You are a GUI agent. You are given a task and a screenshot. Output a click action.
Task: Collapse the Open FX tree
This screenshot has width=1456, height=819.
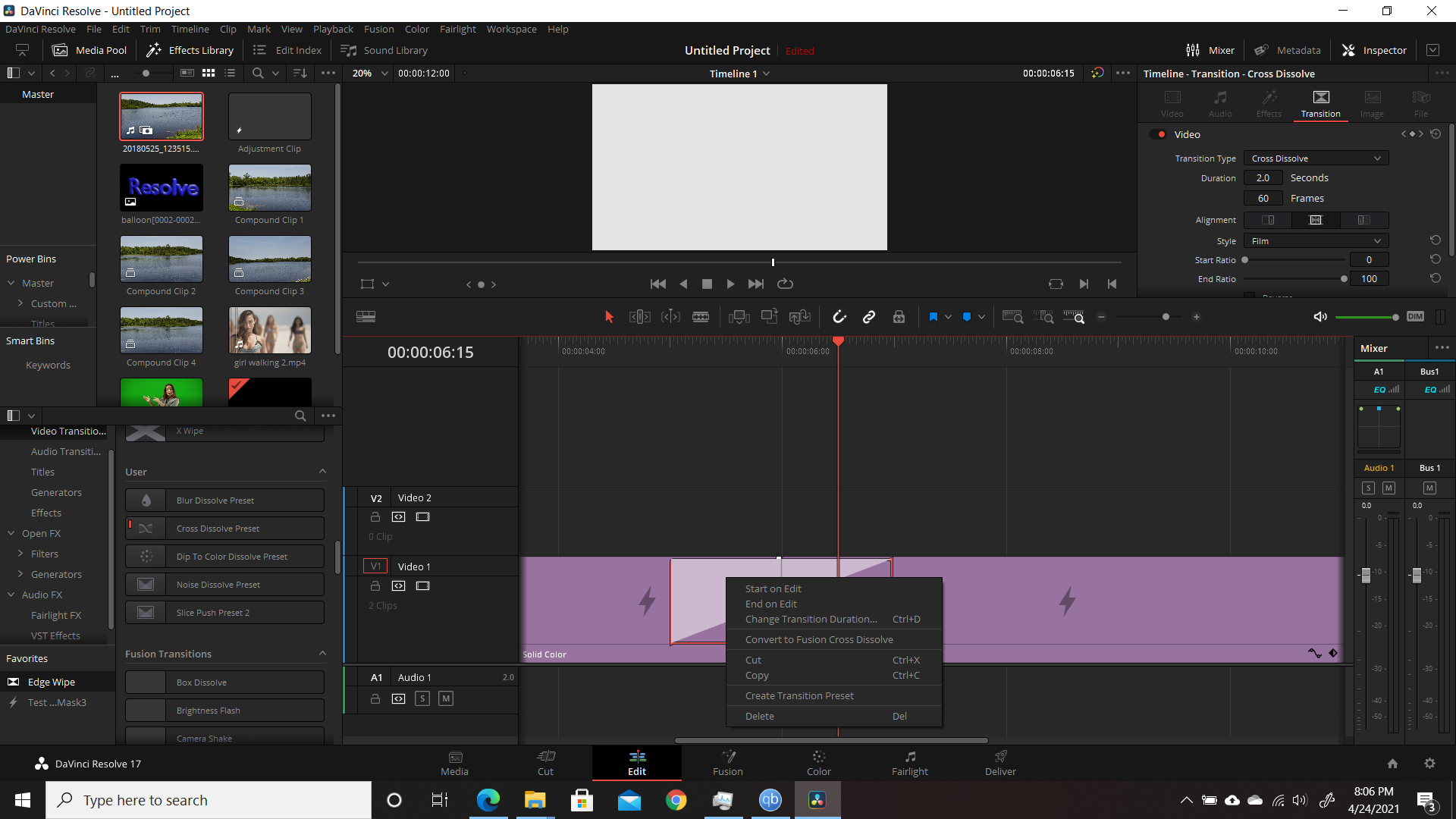[x=11, y=533]
